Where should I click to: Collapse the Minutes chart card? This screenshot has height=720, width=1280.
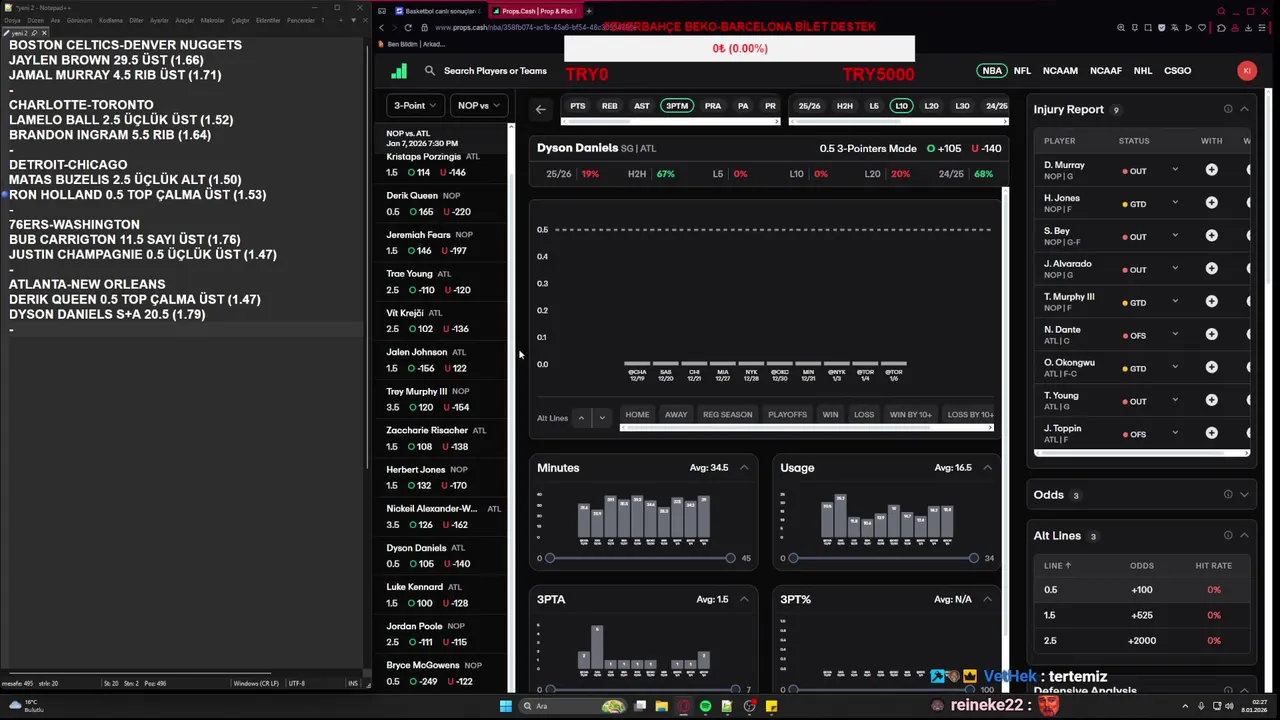[x=744, y=467]
